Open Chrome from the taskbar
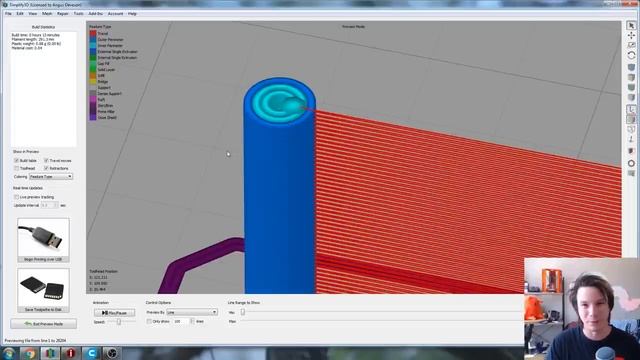Screen dimensions: 640x360 point(29,353)
